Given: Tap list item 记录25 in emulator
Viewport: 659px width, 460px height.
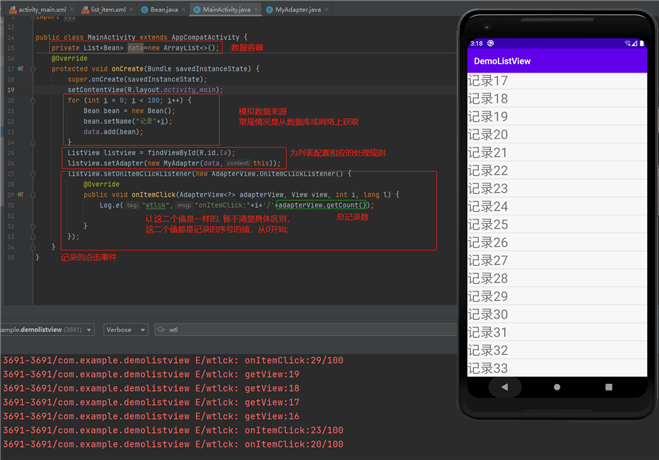Looking at the screenshot, I should pos(557,225).
